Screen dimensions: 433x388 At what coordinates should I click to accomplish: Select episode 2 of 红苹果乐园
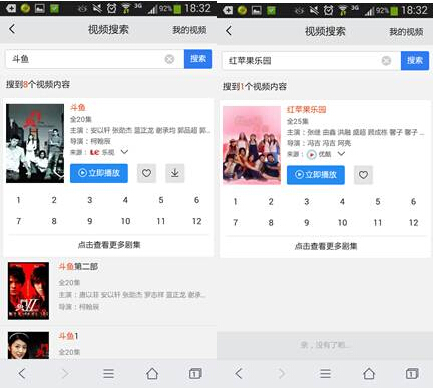pyautogui.click(x=271, y=202)
